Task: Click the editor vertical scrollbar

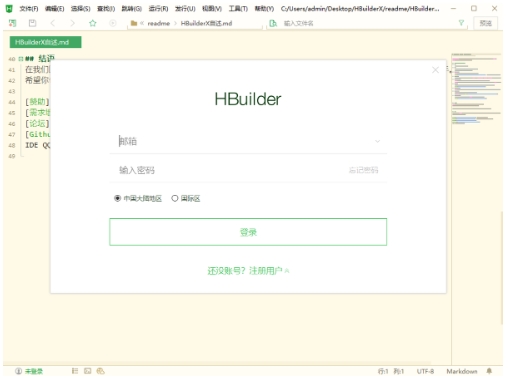Action: pos(502,267)
